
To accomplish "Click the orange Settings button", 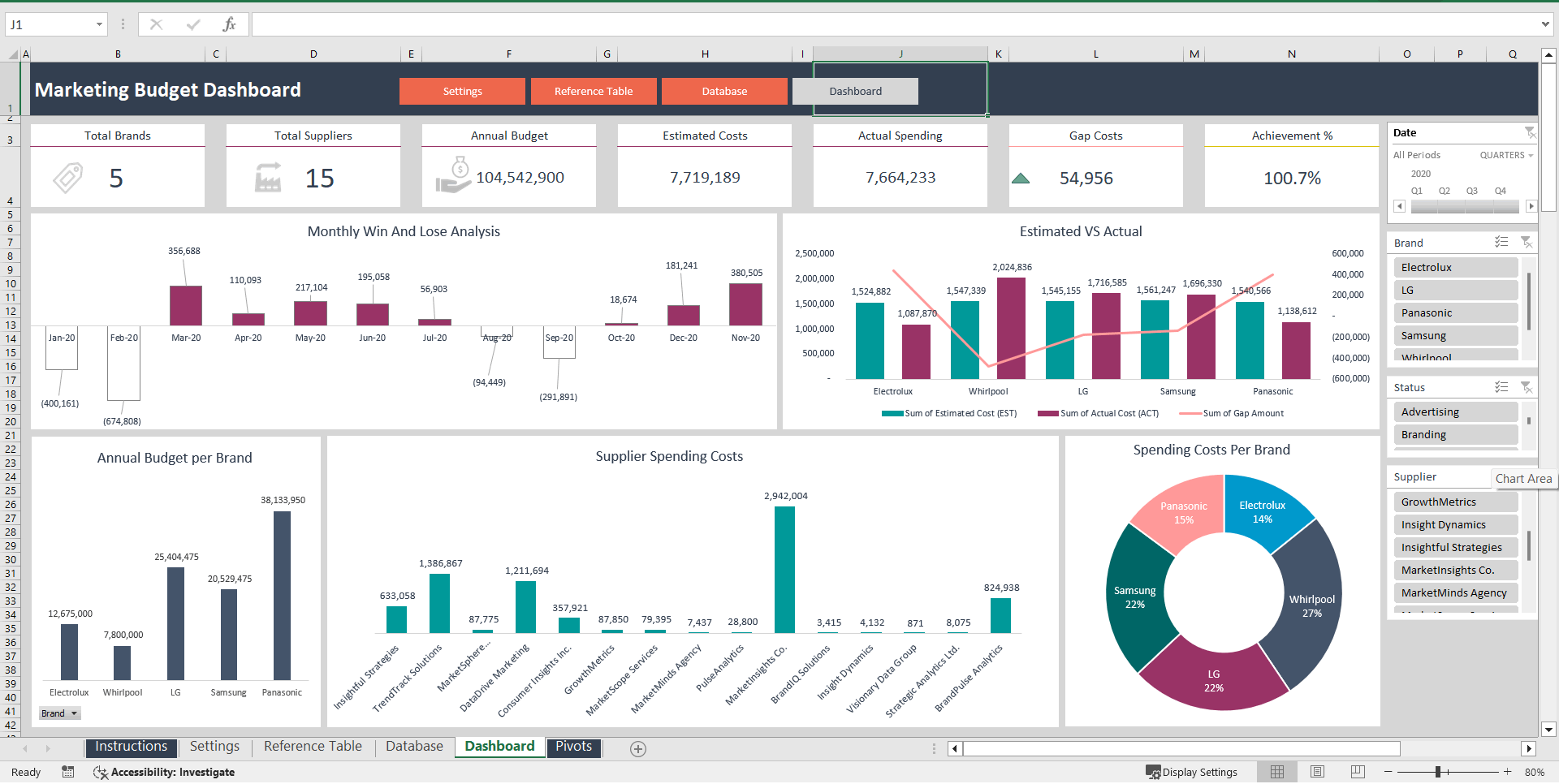I will pyautogui.click(x=462, y=91).
